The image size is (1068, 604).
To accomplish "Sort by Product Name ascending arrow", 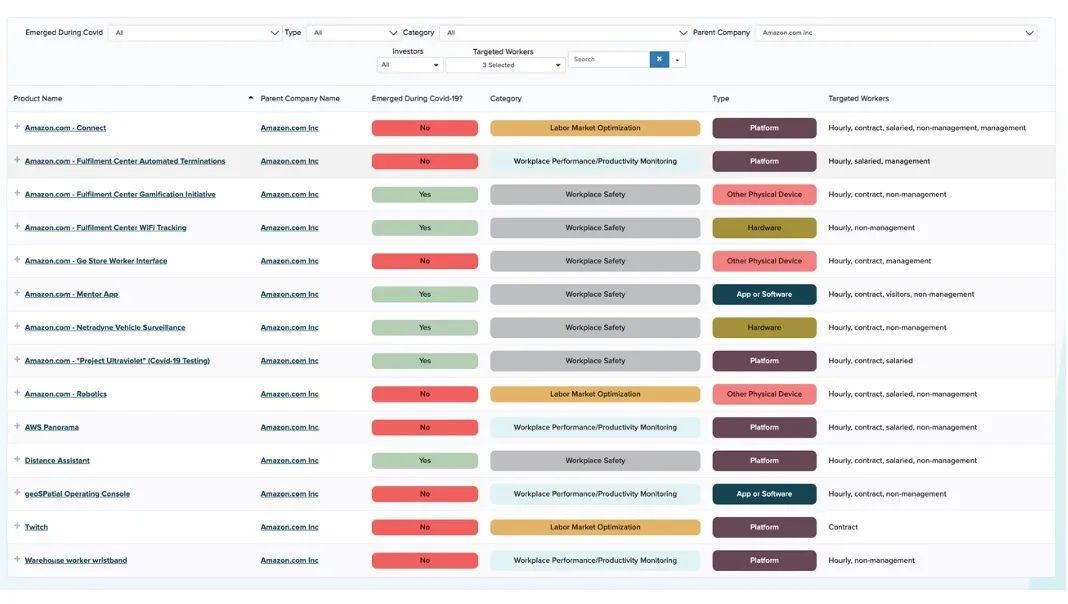I will click(x=251, y=98).
